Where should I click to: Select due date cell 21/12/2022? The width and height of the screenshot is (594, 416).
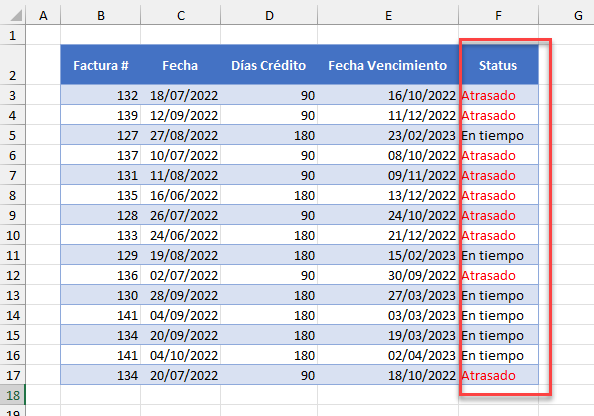click(x=388, y=235)
